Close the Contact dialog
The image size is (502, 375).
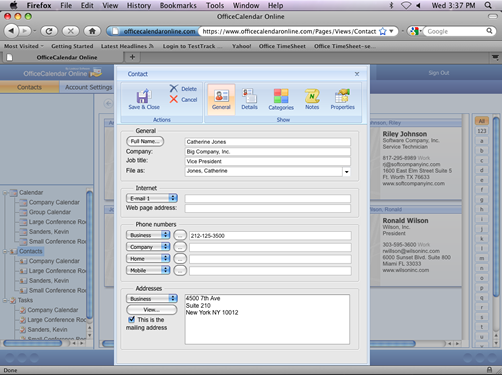click(357, 74)
